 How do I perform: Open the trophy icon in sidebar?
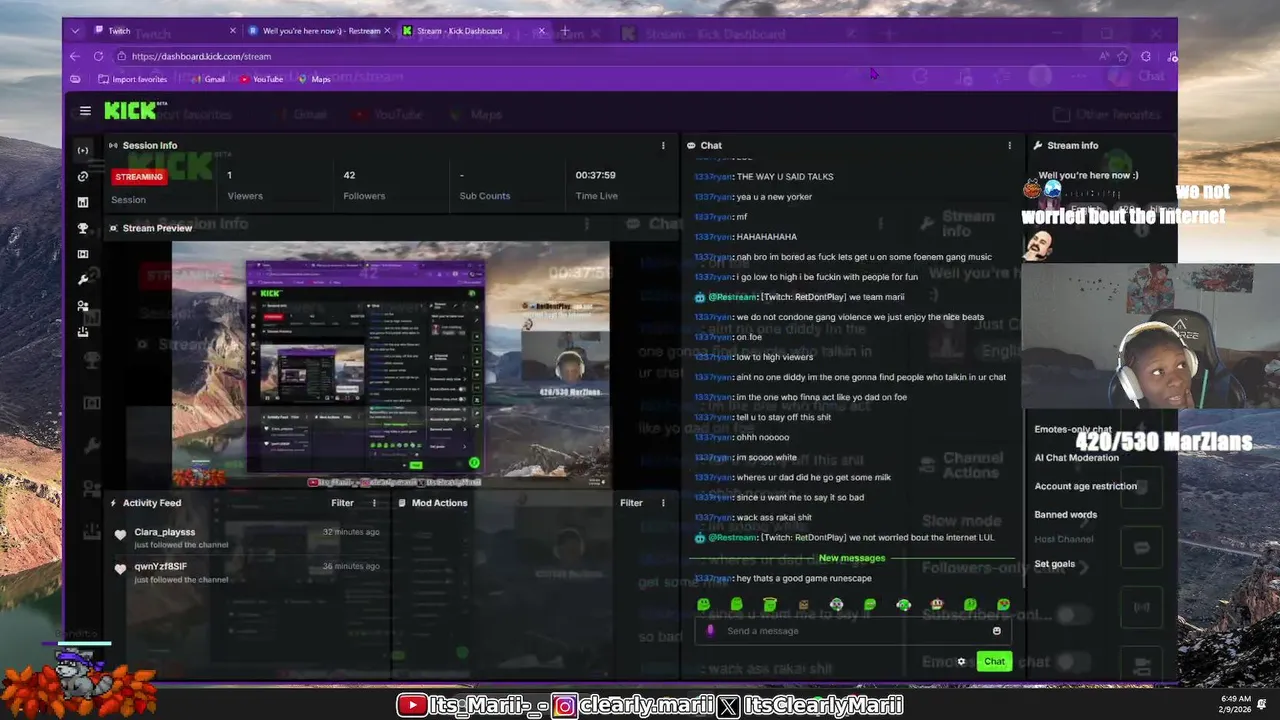point(83,228)
